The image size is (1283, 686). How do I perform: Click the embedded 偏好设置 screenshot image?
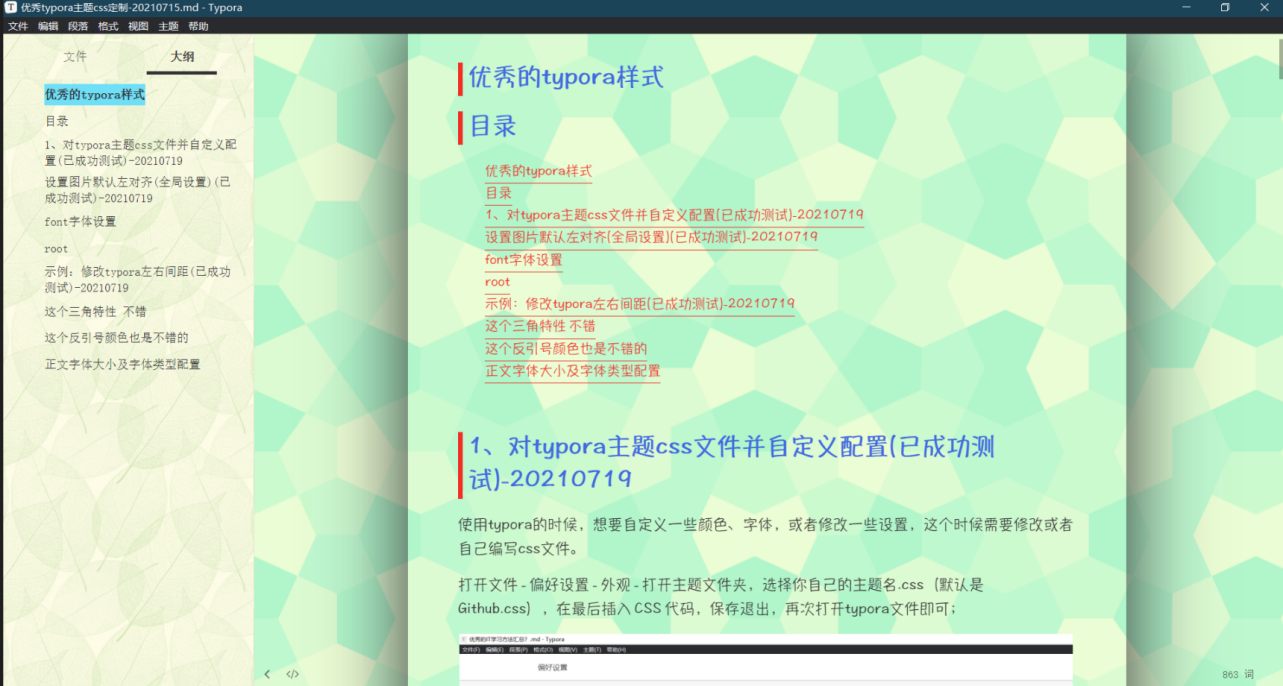(766, 659)
